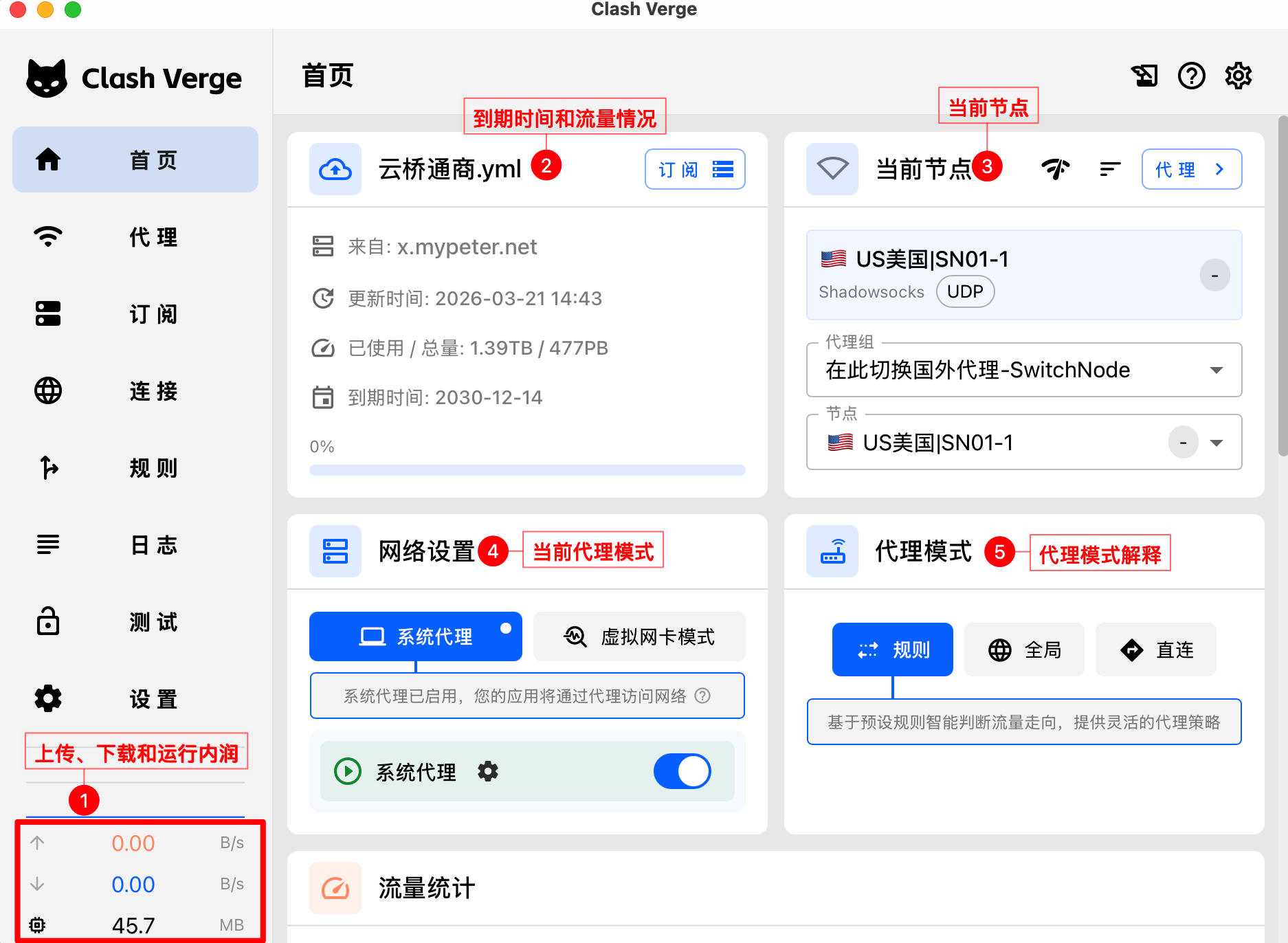Click the download speed arrow icon
1288x943 pixels.
[x=37, y=884]
